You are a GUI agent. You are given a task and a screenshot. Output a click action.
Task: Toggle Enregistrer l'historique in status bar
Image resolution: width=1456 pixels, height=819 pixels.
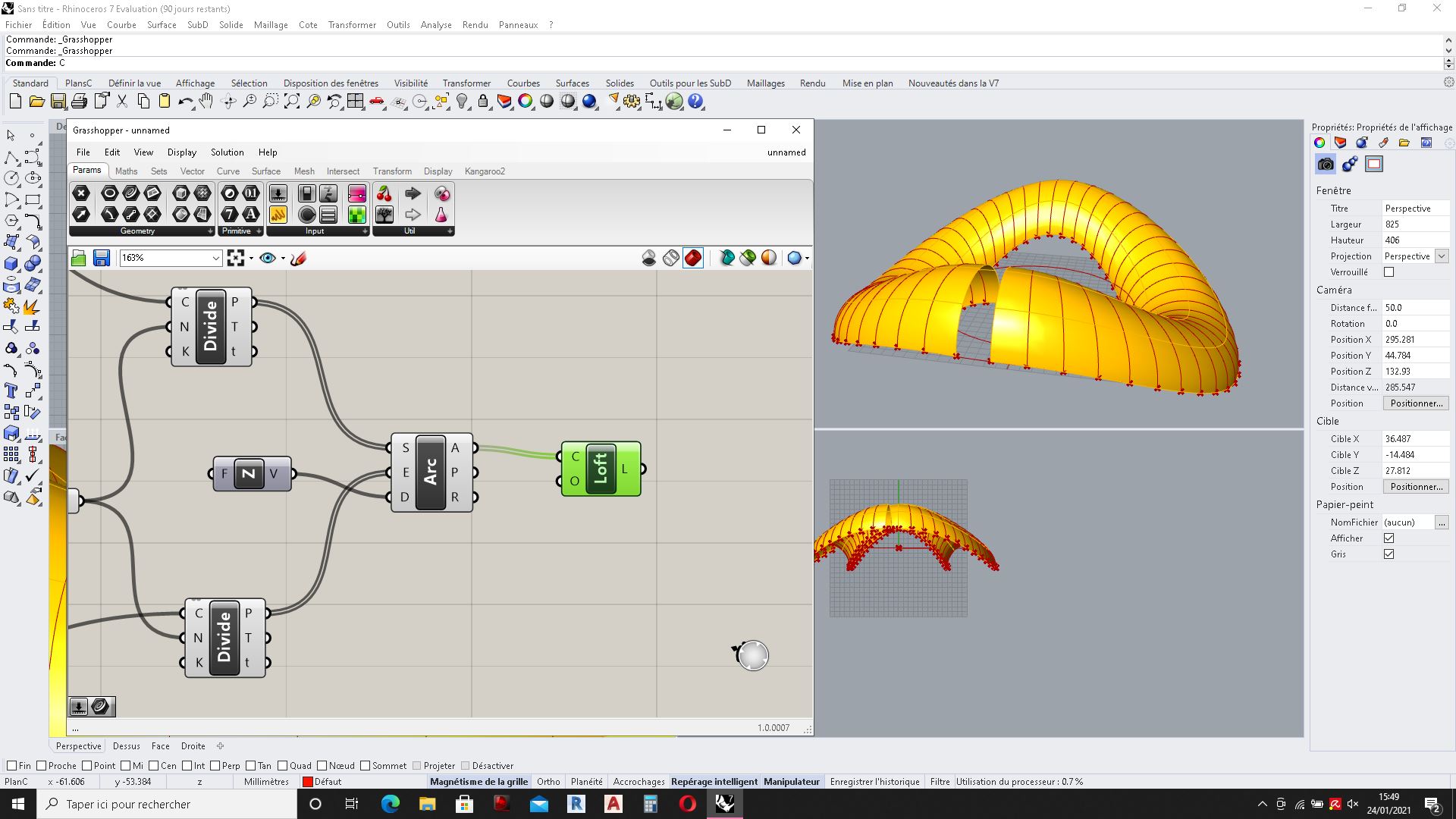[874, 782]
